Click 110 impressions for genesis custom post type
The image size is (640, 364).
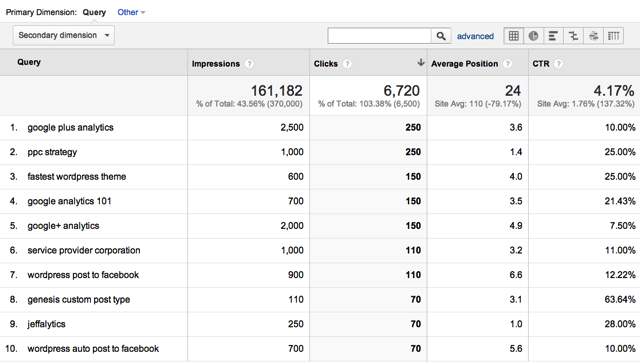296,300
